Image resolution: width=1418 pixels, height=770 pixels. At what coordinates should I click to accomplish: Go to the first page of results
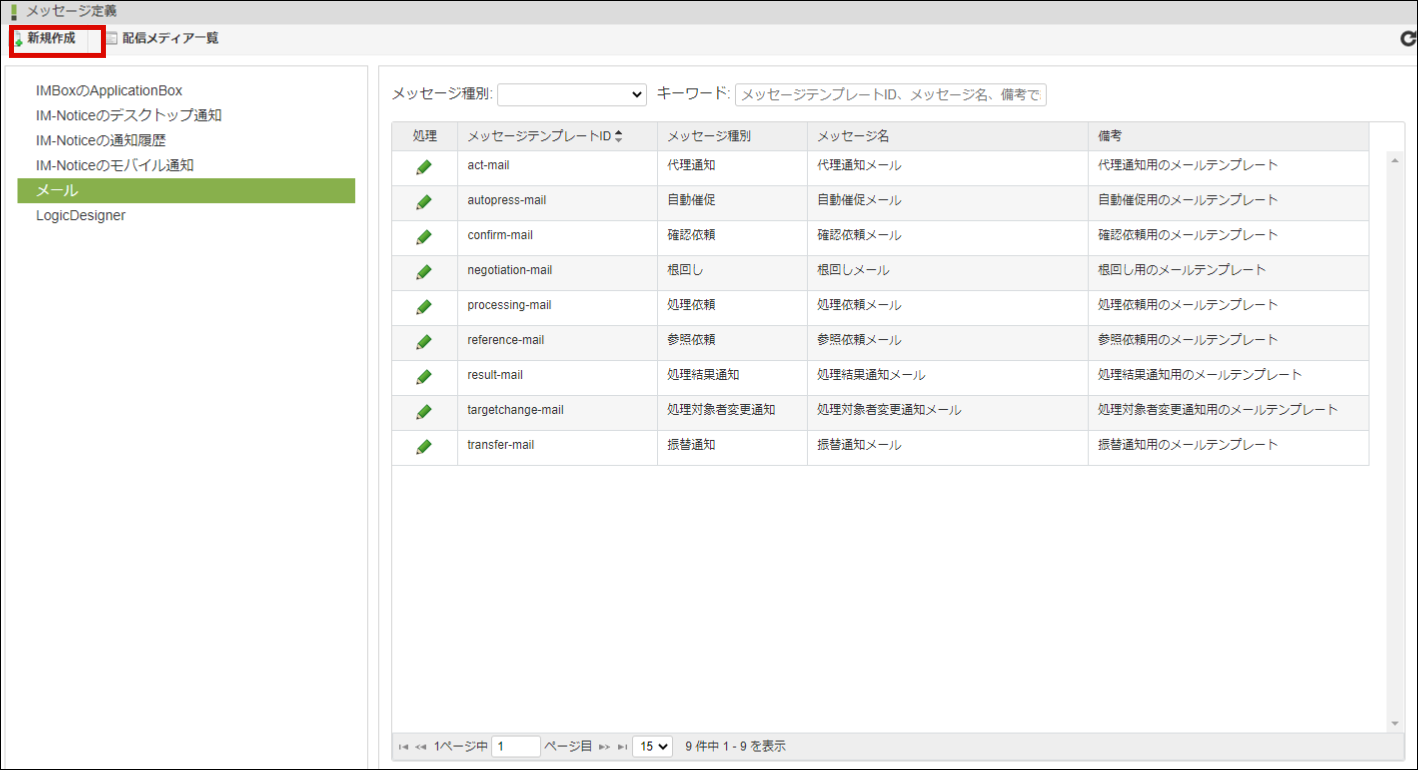click(403, 747)
